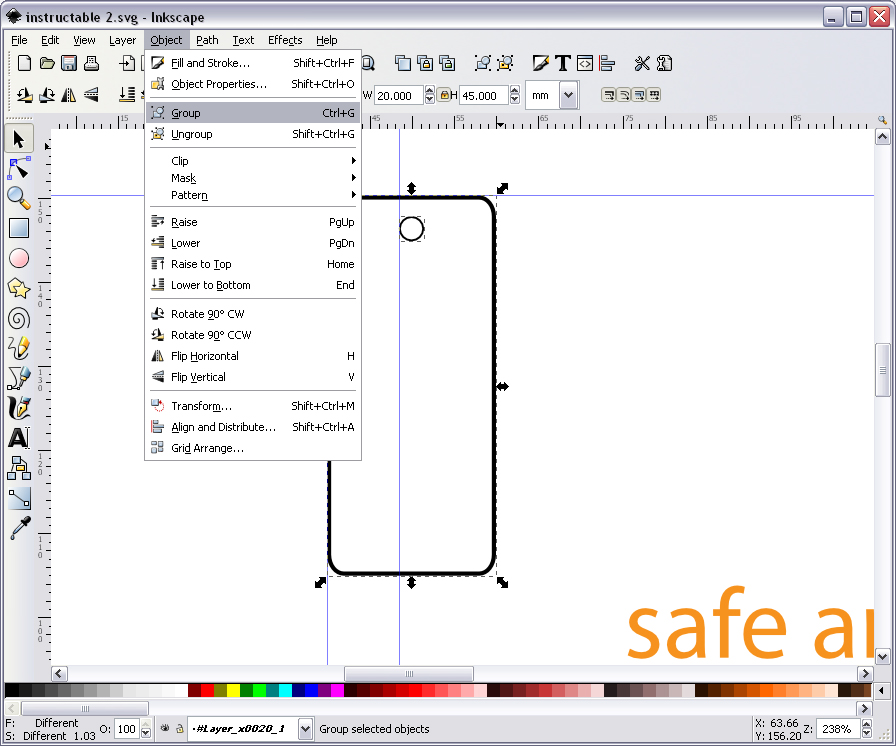Select the Pencil freehand tool

pyautogui.click(x=18, y=348)
